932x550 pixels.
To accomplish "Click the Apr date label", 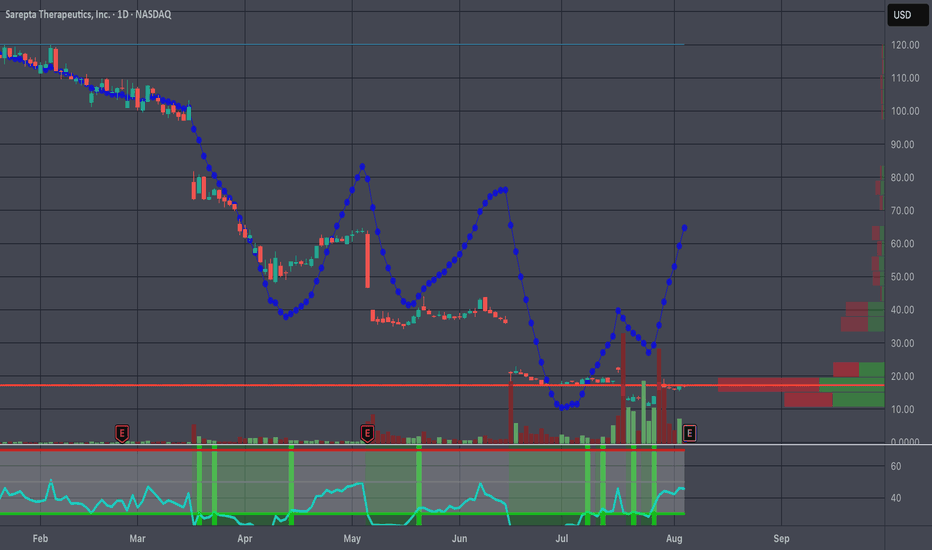I will (x=245, y=539).
